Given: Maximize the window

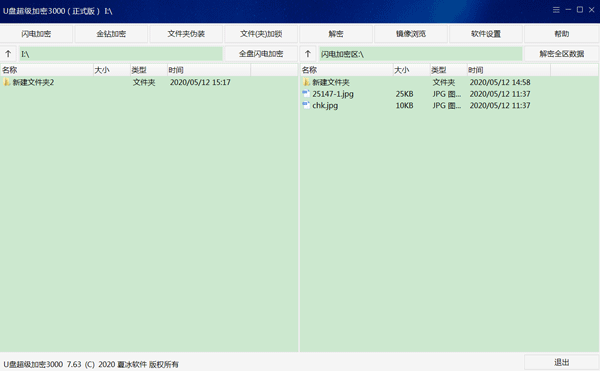Looking at the screenshot, I should click(x=580, y=10).
